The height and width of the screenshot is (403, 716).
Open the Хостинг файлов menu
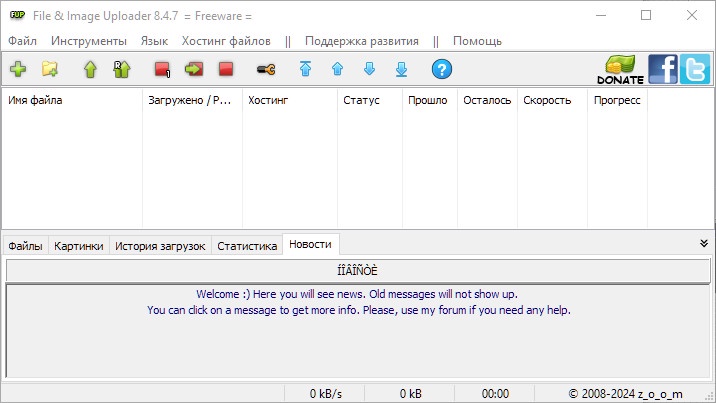coord(226,41)
